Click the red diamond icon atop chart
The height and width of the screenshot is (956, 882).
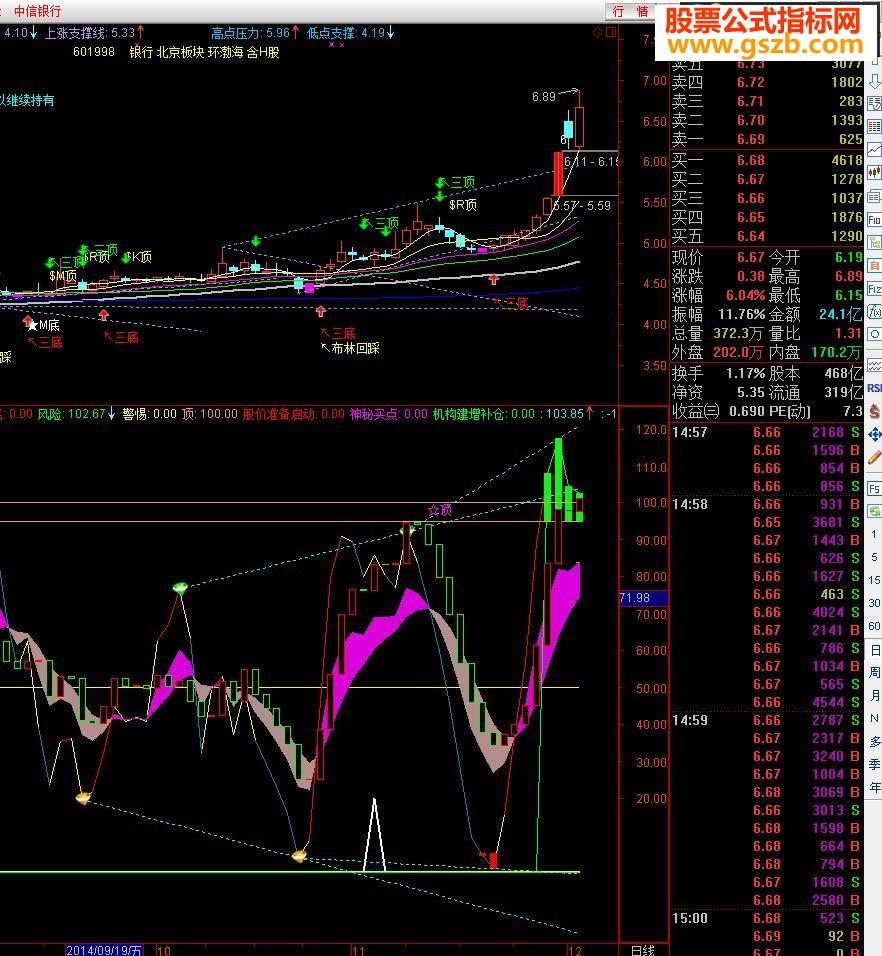598,32
